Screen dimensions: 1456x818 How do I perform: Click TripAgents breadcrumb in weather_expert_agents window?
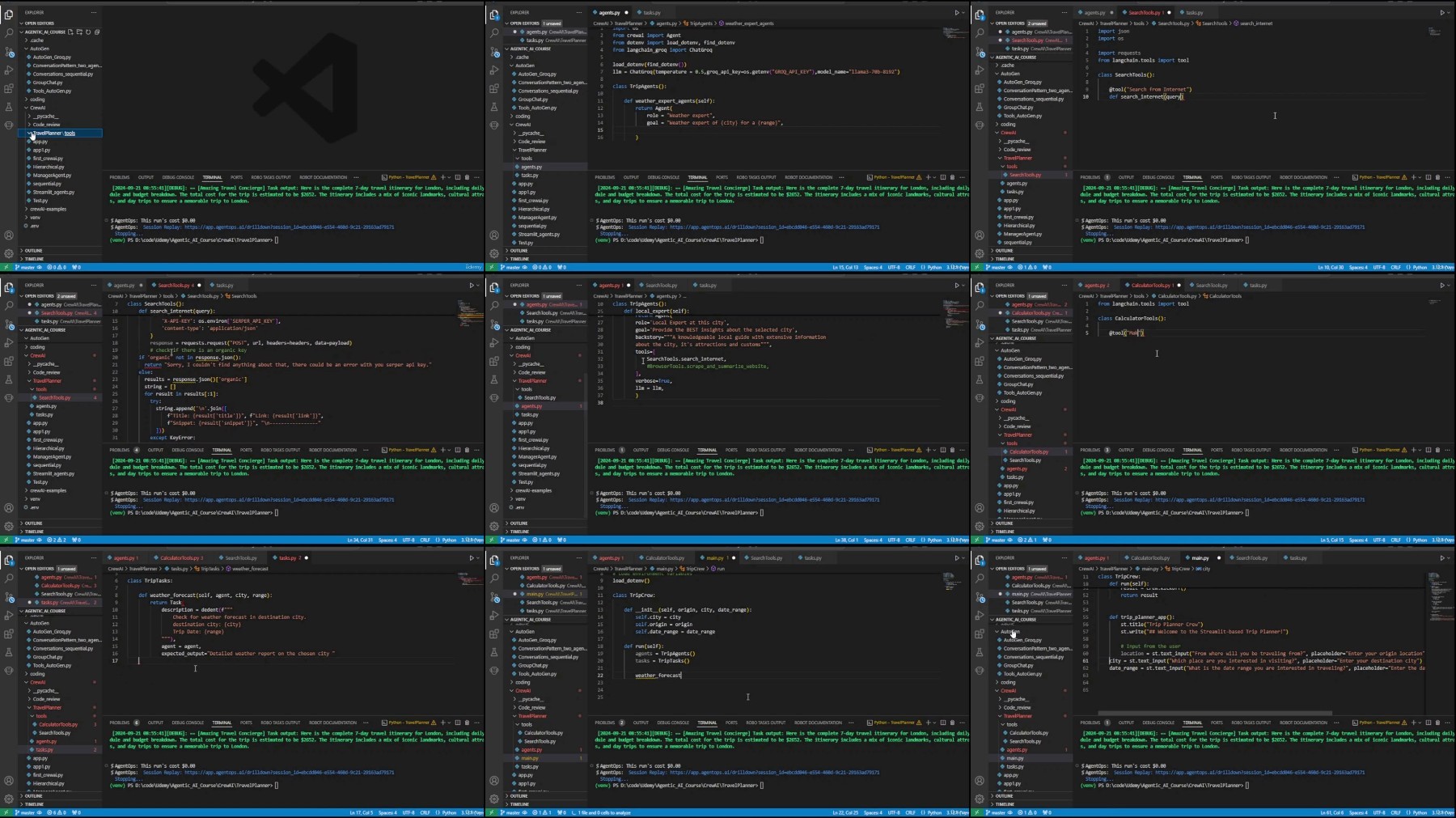pos(701,23)
